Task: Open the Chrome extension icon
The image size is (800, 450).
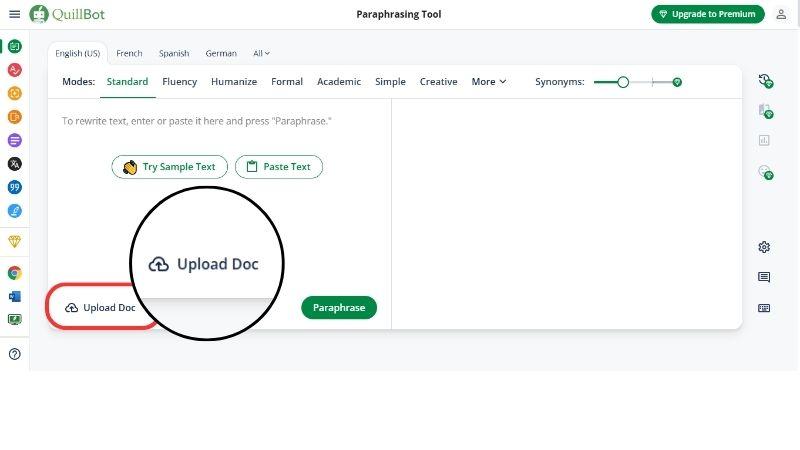Action: tap(15, 273)
